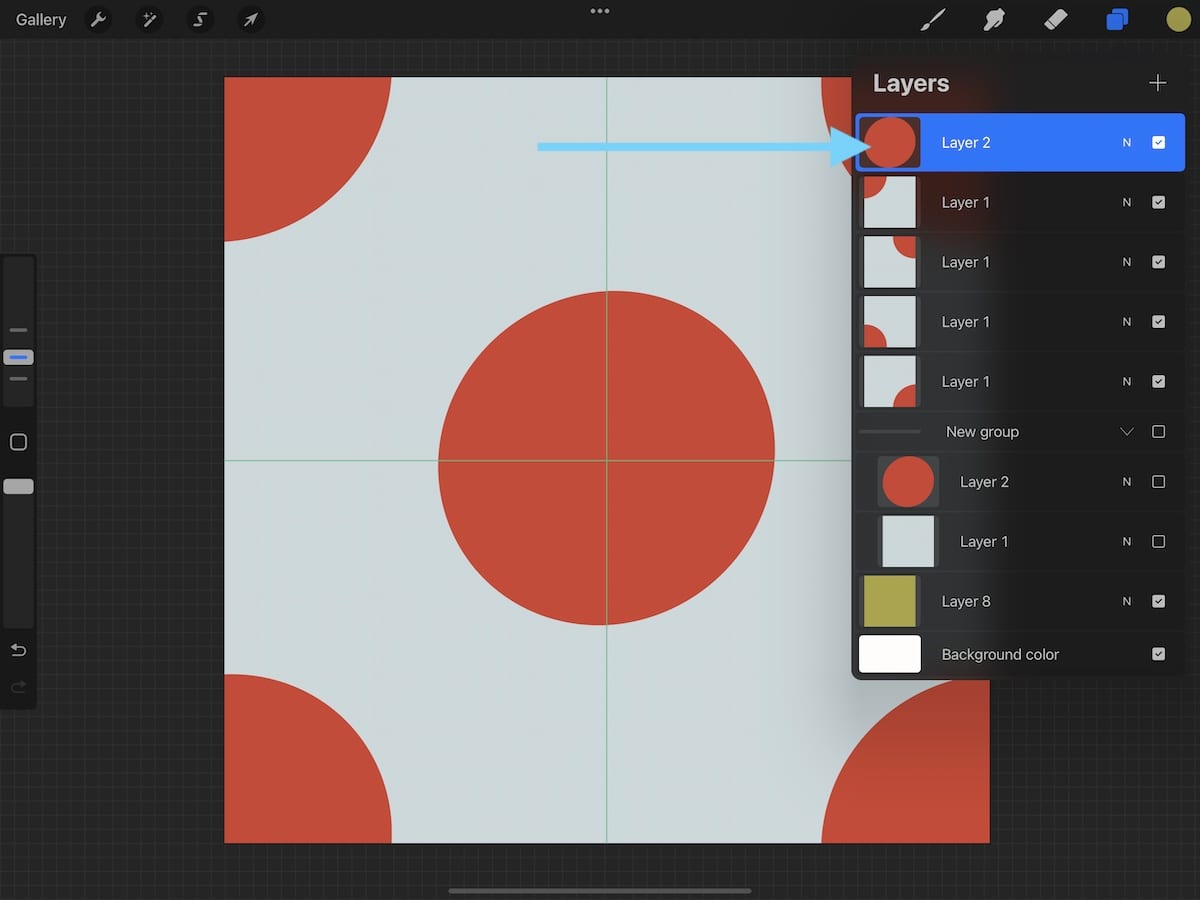This screenshot has height=900, width=1200.
Task: Uncheck visibility of highlighted Layer 2
Action: tap(1158, 142)
